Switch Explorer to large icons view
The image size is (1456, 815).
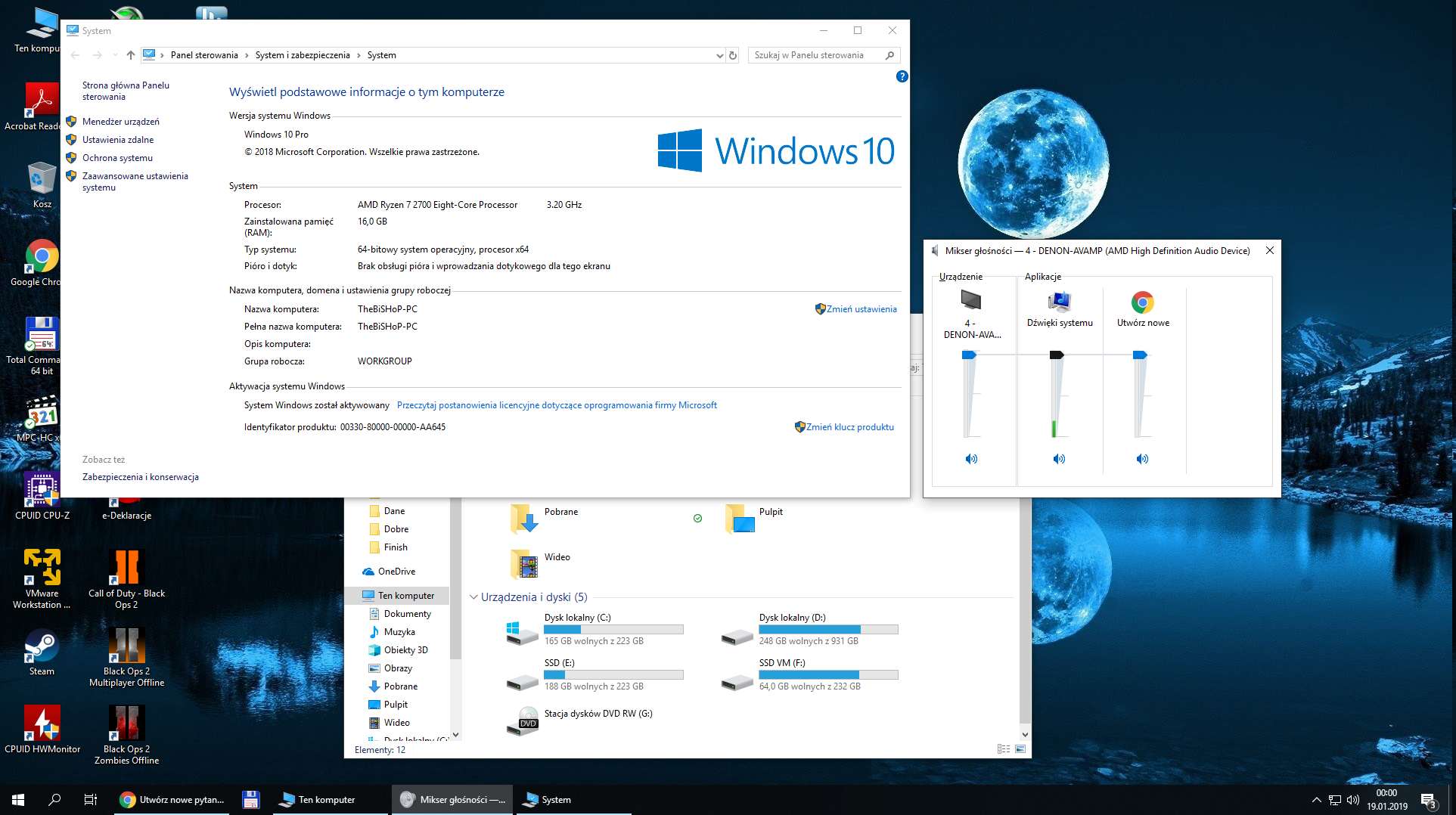[1020, 749]
